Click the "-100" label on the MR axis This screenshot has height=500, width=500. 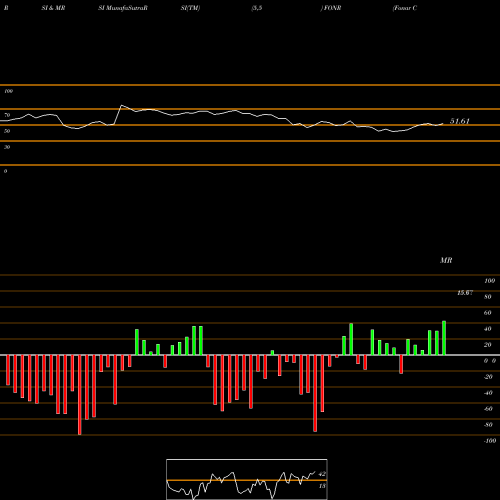[490, 441]
